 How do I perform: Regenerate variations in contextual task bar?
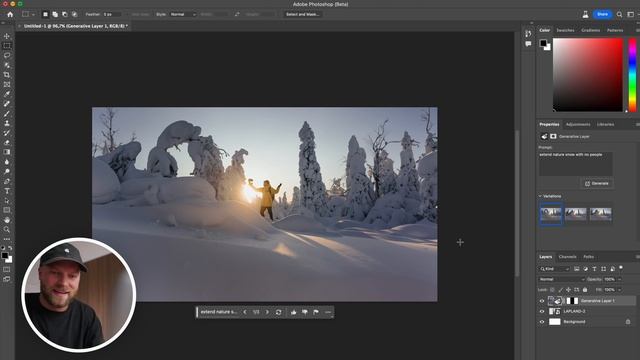278,312
